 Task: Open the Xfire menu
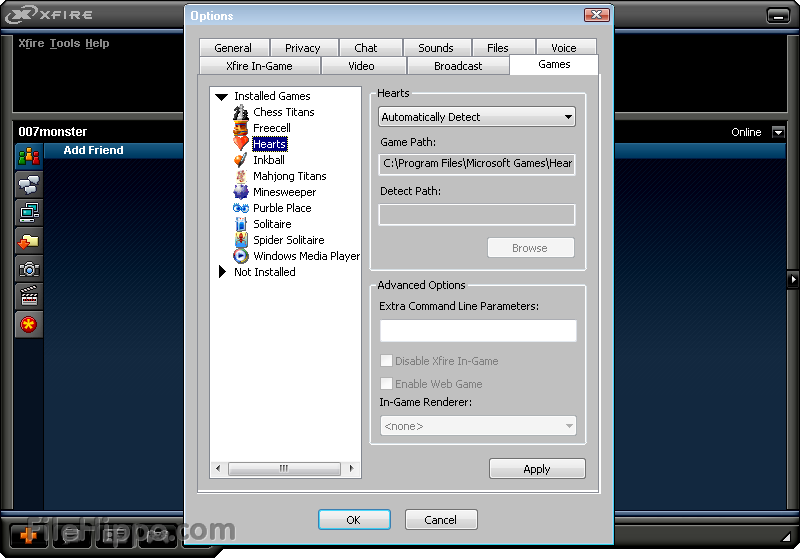31,43
